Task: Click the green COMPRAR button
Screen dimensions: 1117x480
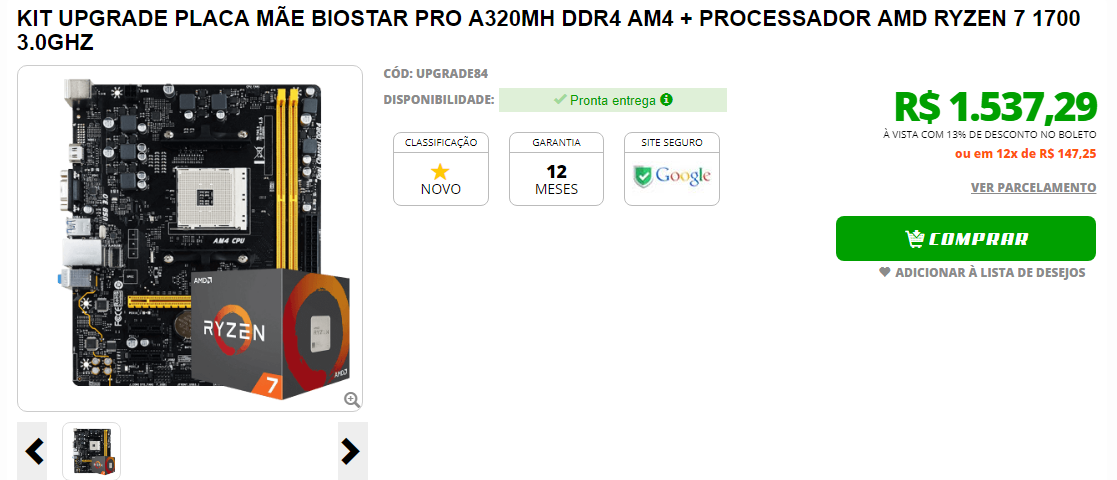Action: click(966, 239)
